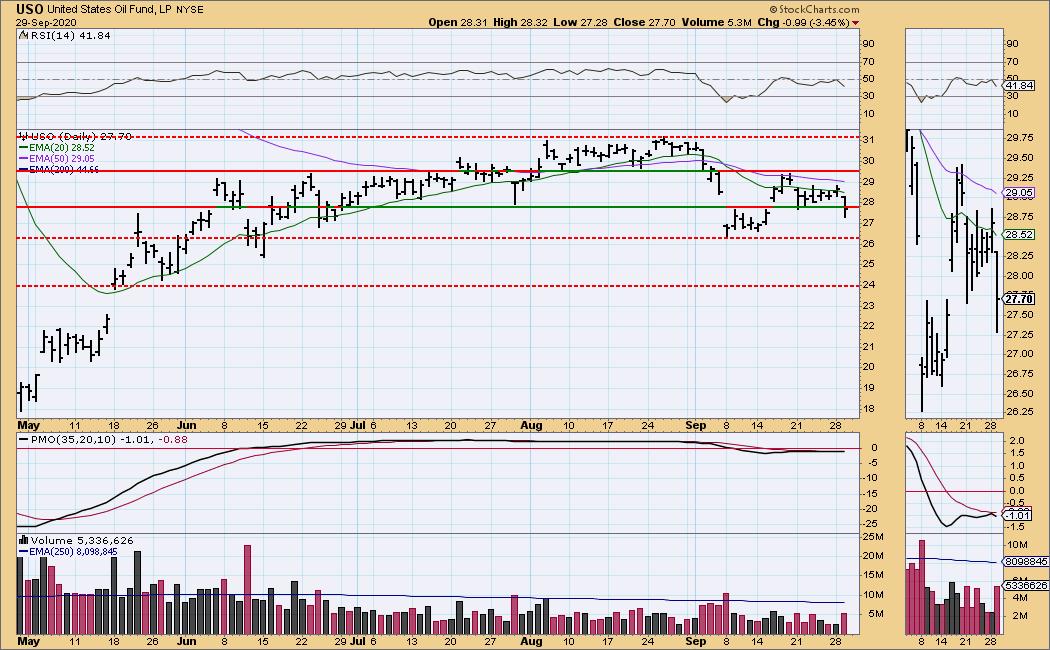
Task: Click the 'Low 27.28' value in the header
Action: (x=580, y=22)
